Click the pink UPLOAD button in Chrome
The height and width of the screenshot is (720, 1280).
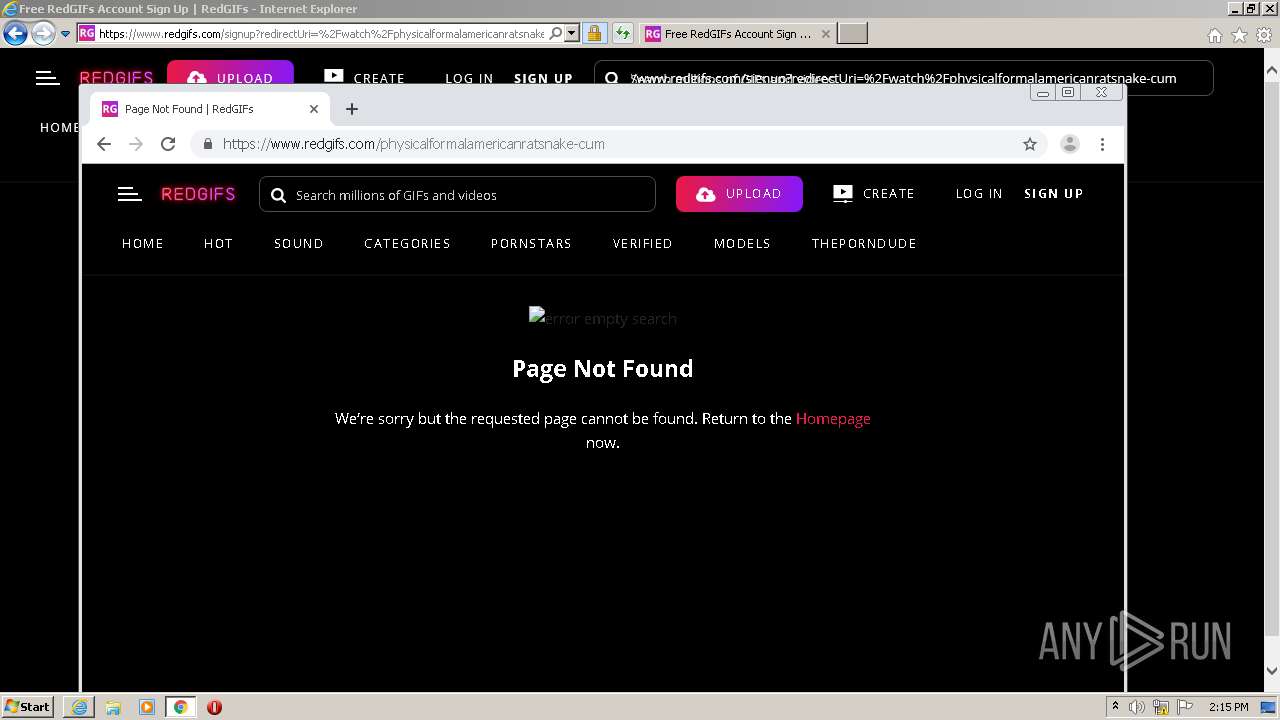tap(739, 194)
